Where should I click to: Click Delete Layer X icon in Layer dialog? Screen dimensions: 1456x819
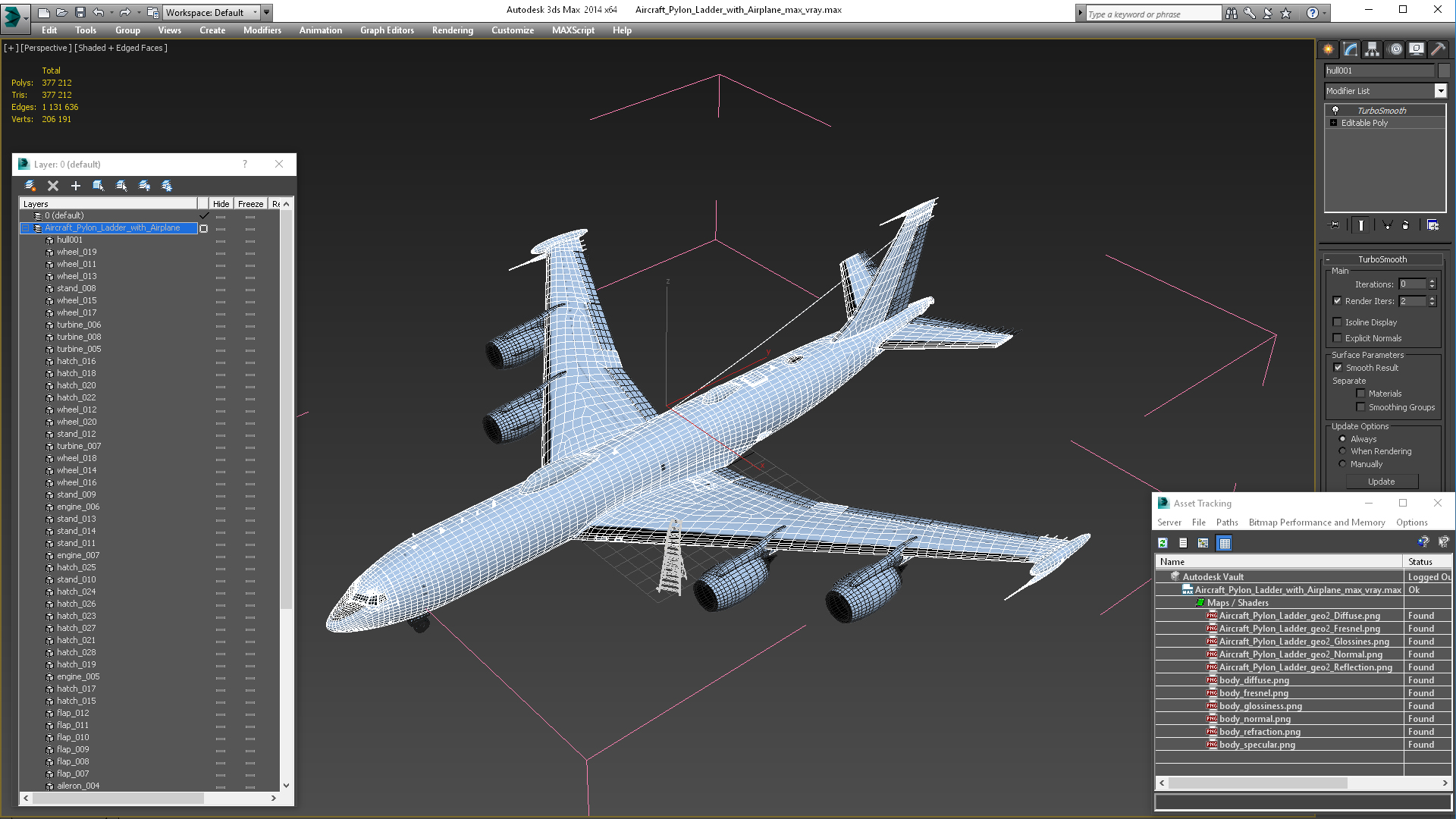[x=53, y=186]
